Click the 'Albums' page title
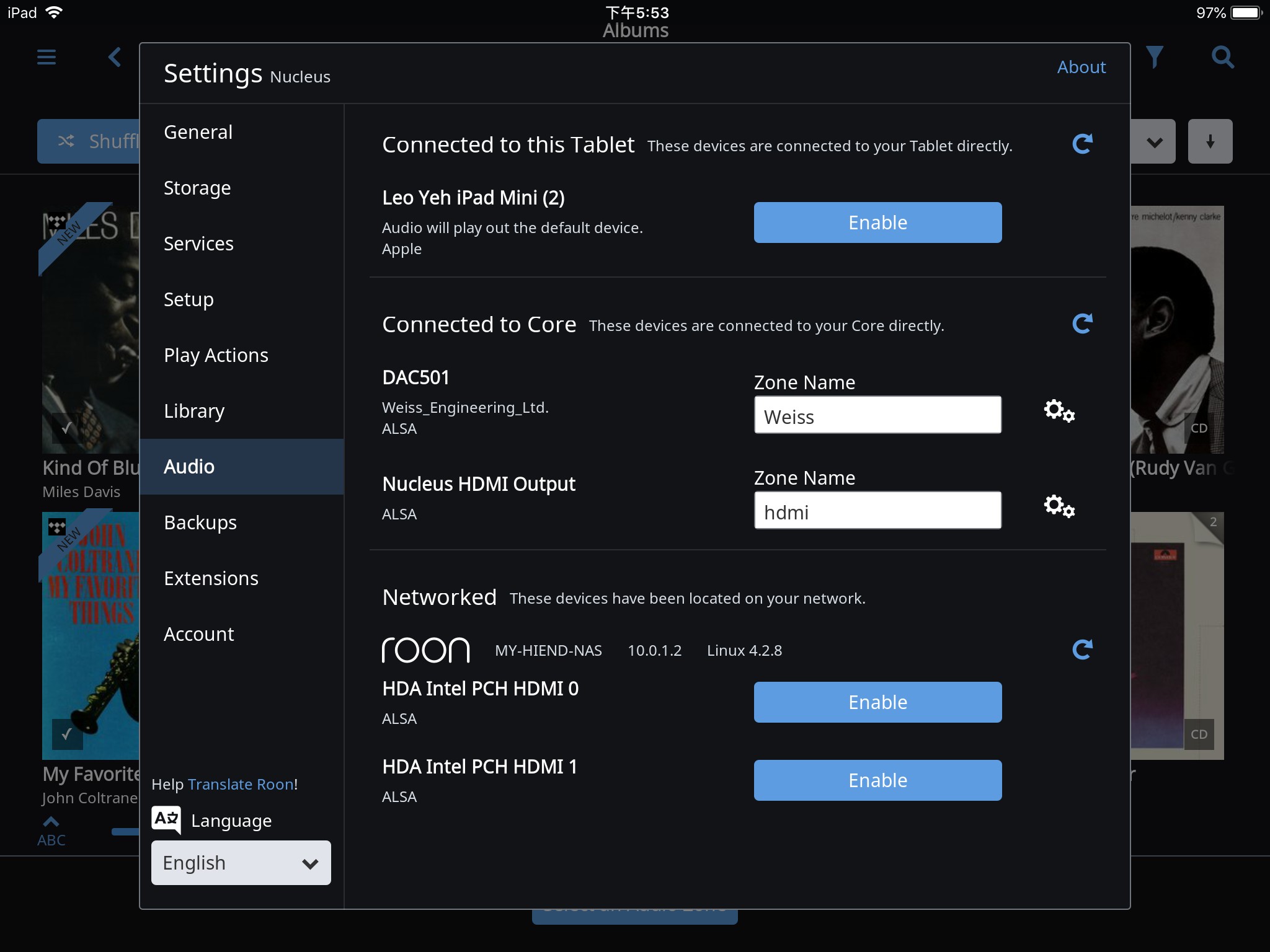This screenshot has height=952, width=1270. tap(636, 30)
